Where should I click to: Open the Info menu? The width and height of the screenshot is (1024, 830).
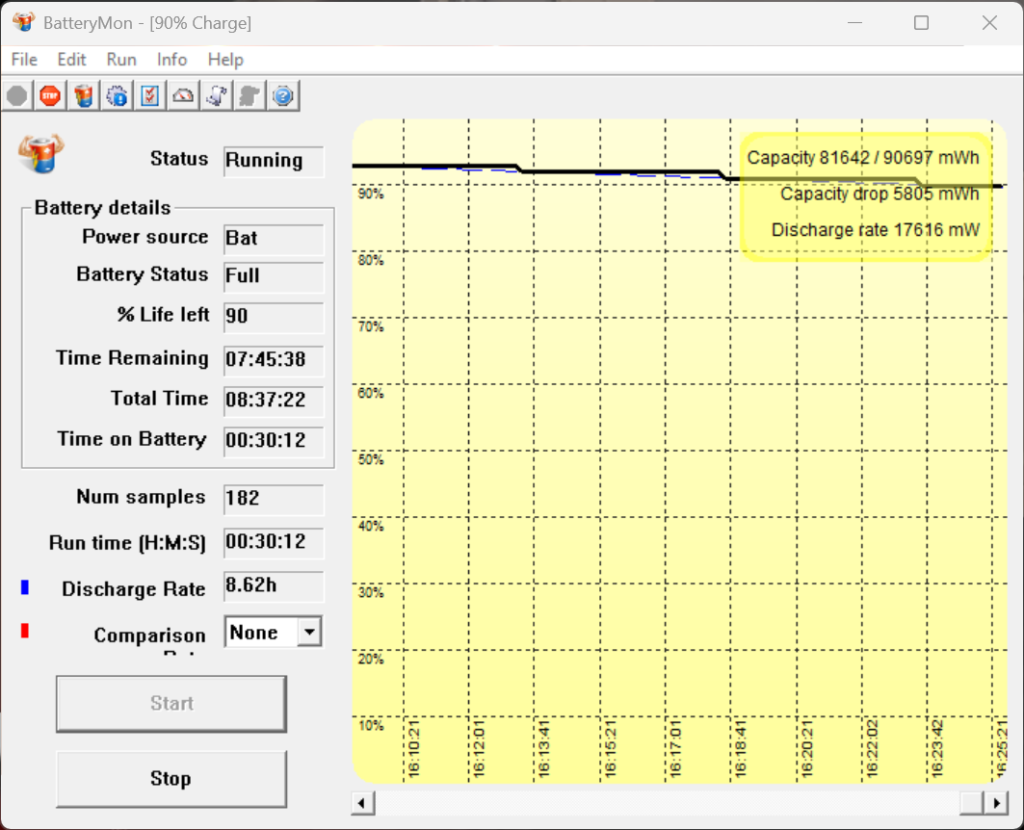(x=172, y=59)
